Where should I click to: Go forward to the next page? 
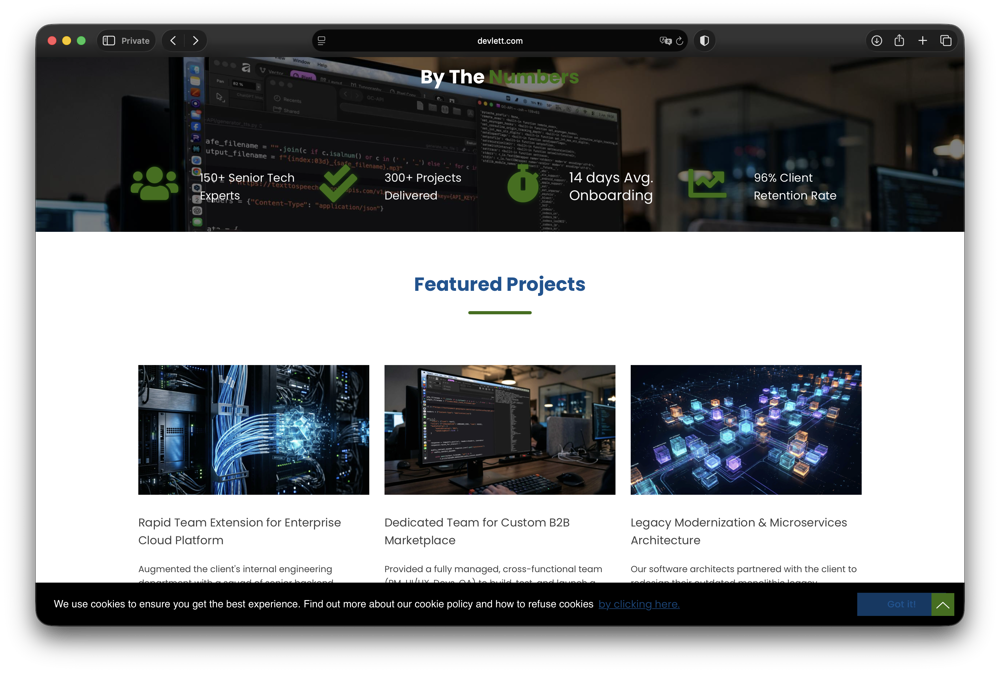(x=195, y=41)
